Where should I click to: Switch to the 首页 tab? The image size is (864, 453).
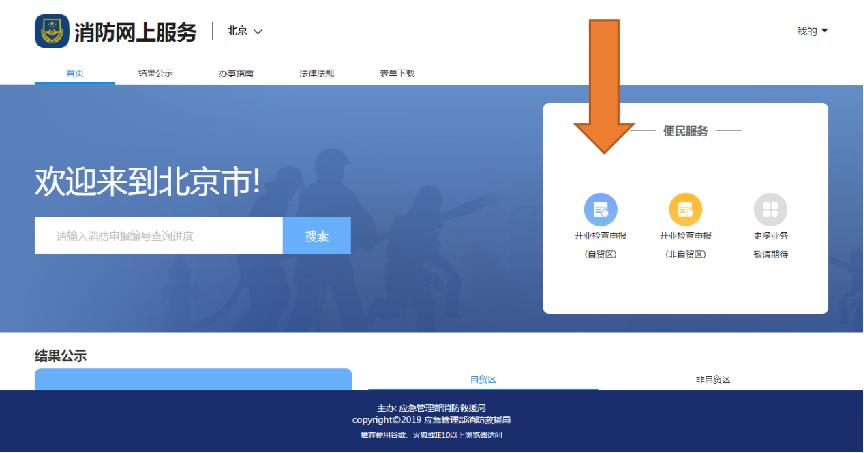click(75, 73)
